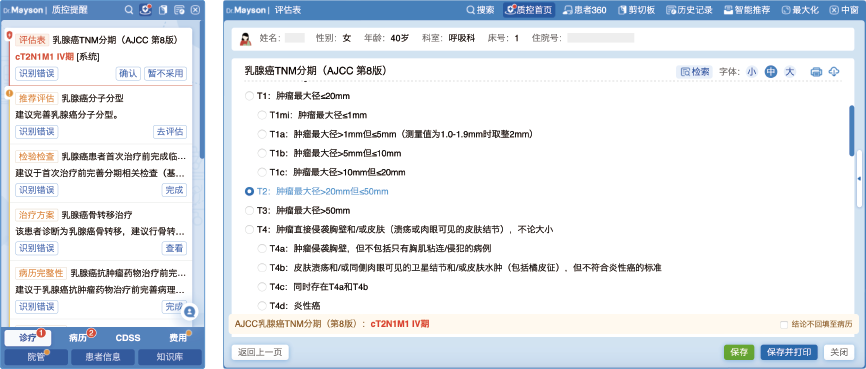Select T1c radio option
The image size is (866, 369).
pyautogui.click(x=262, y=172)
